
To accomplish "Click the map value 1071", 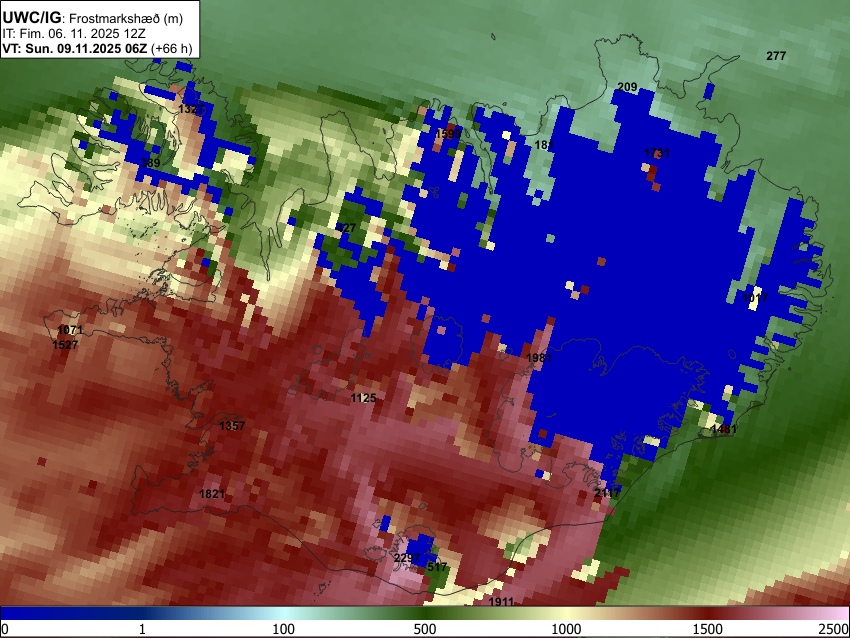I will pos(70,330).
